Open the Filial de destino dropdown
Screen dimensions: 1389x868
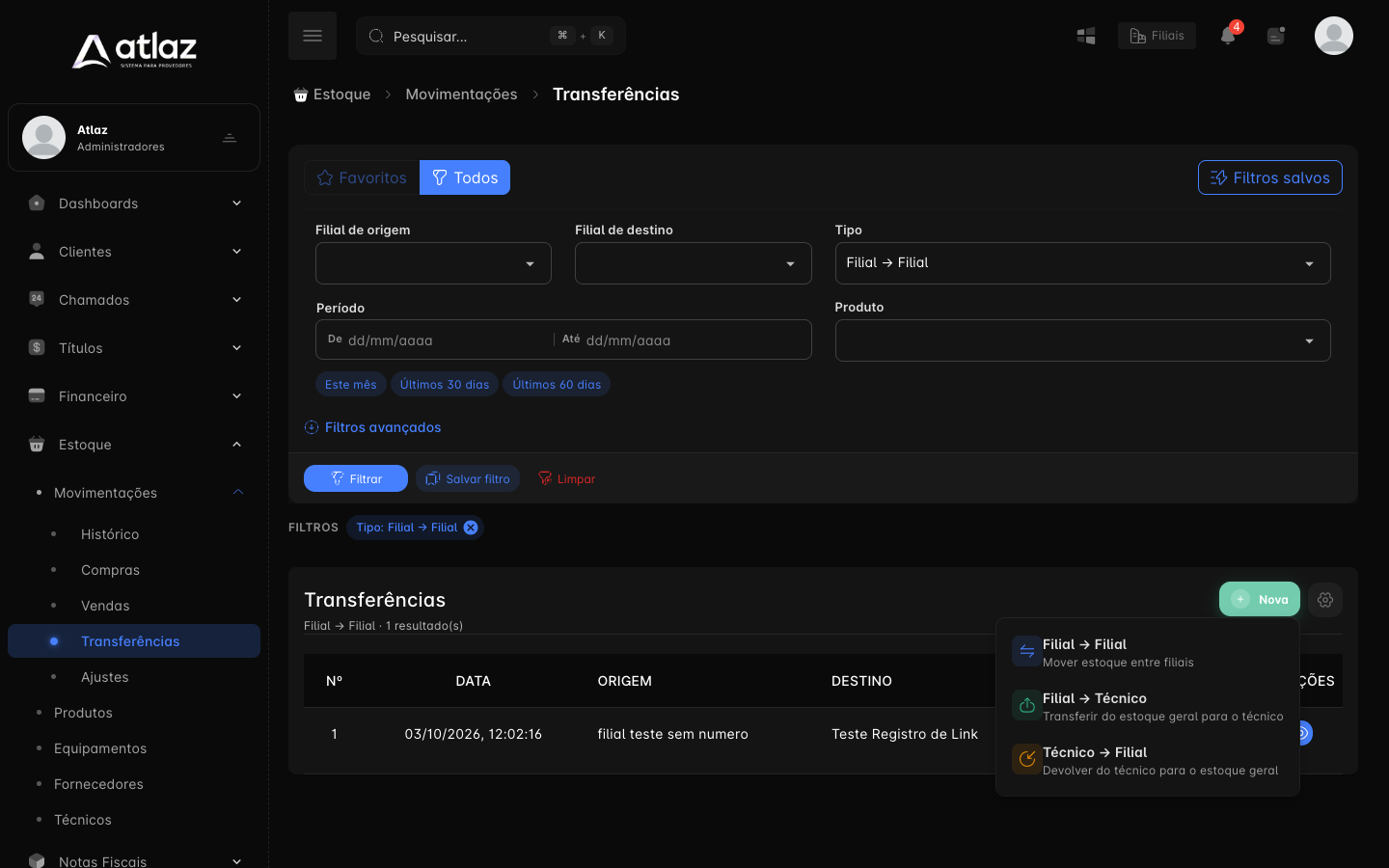tap(694, 263)
